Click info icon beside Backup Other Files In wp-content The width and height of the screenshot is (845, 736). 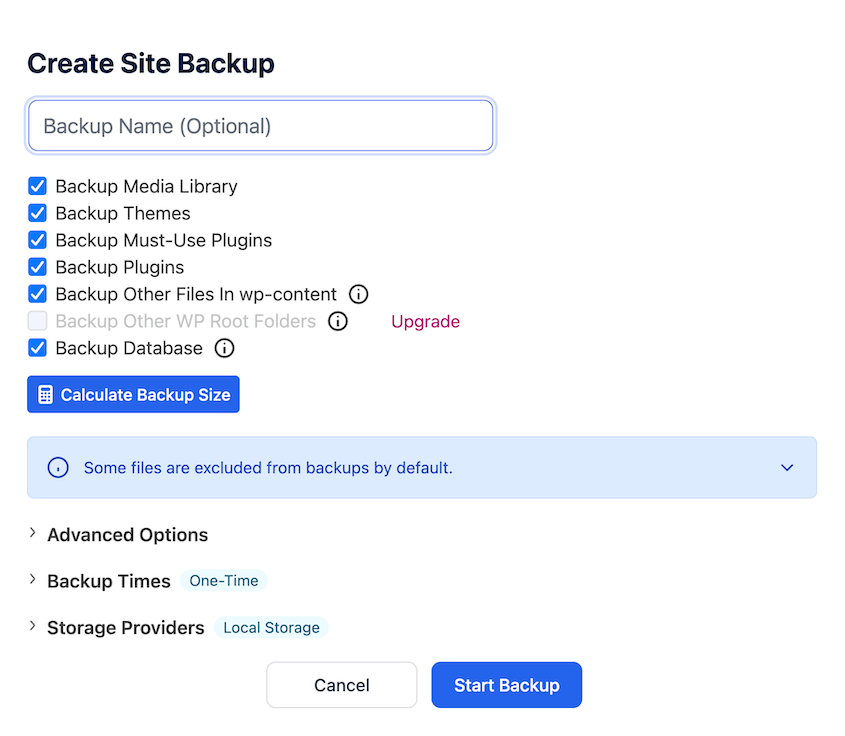[358, 294]
